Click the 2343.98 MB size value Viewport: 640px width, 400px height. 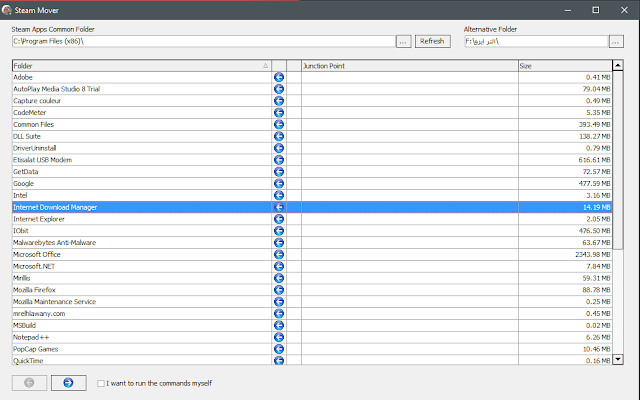pos(593,255)
